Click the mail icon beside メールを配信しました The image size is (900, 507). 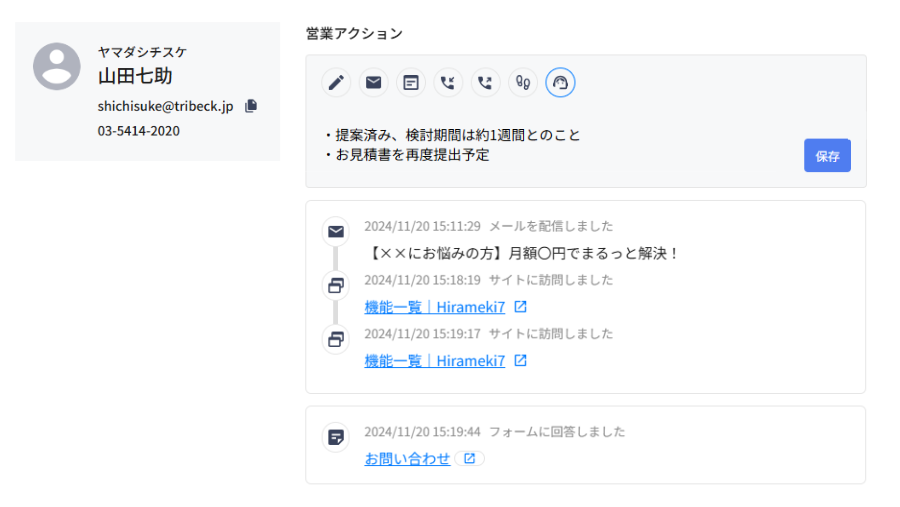pyautogui.click(x=336, y=231)
